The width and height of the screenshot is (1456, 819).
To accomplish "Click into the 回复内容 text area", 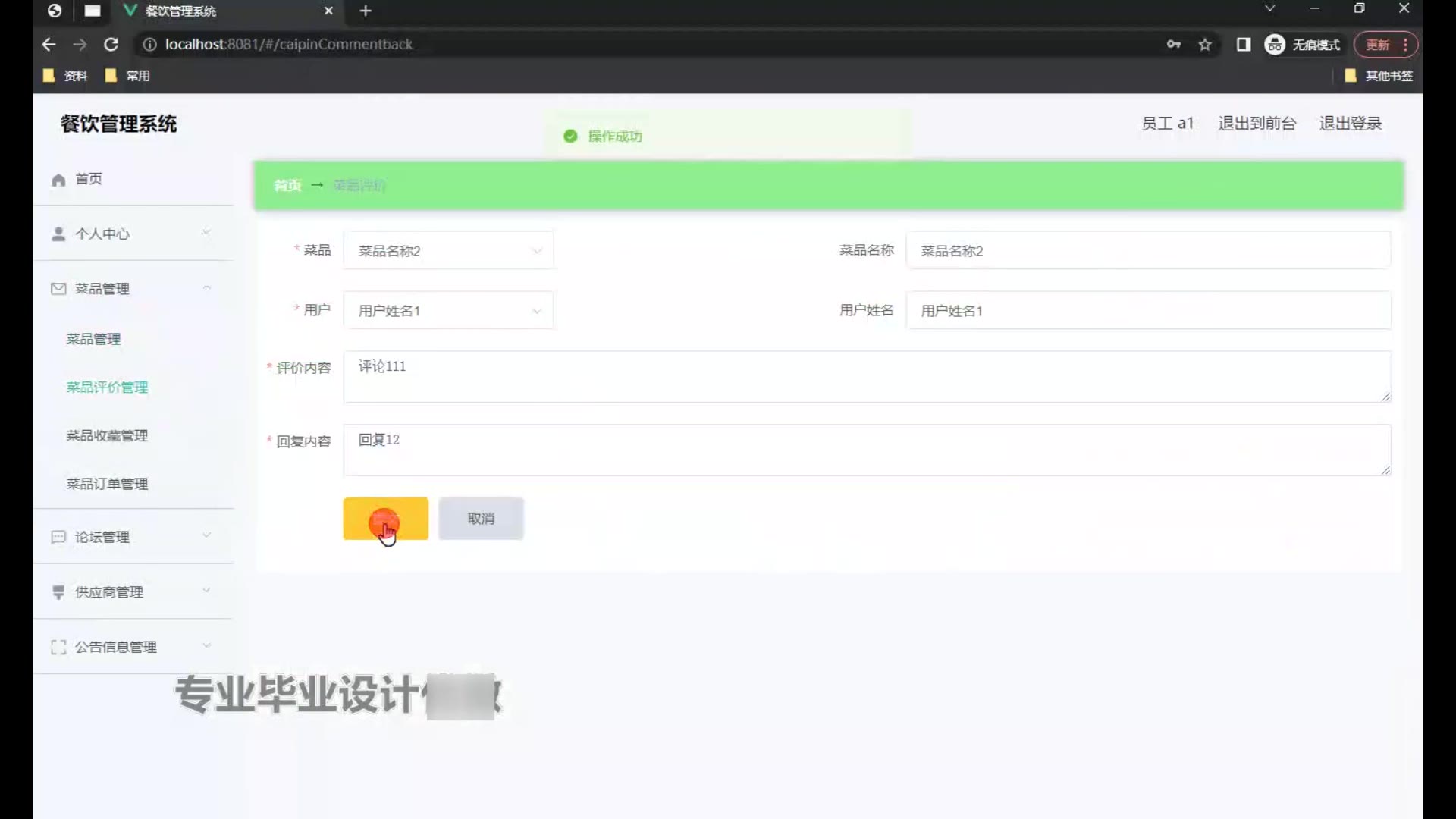I will click(x=866, y=450).
